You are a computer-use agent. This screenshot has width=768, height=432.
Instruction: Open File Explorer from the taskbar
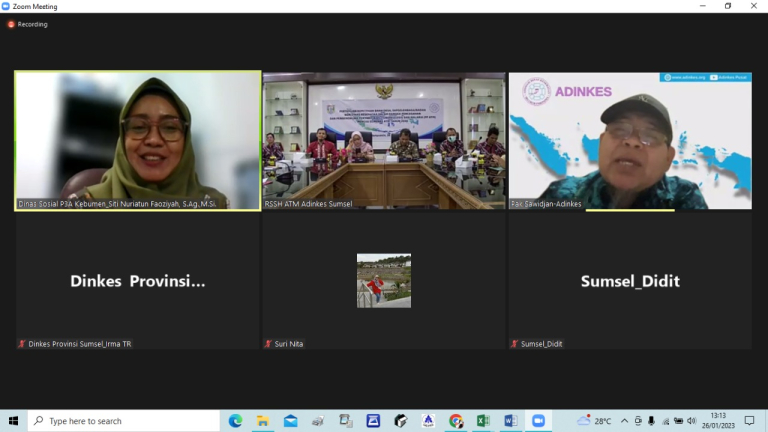263,421
